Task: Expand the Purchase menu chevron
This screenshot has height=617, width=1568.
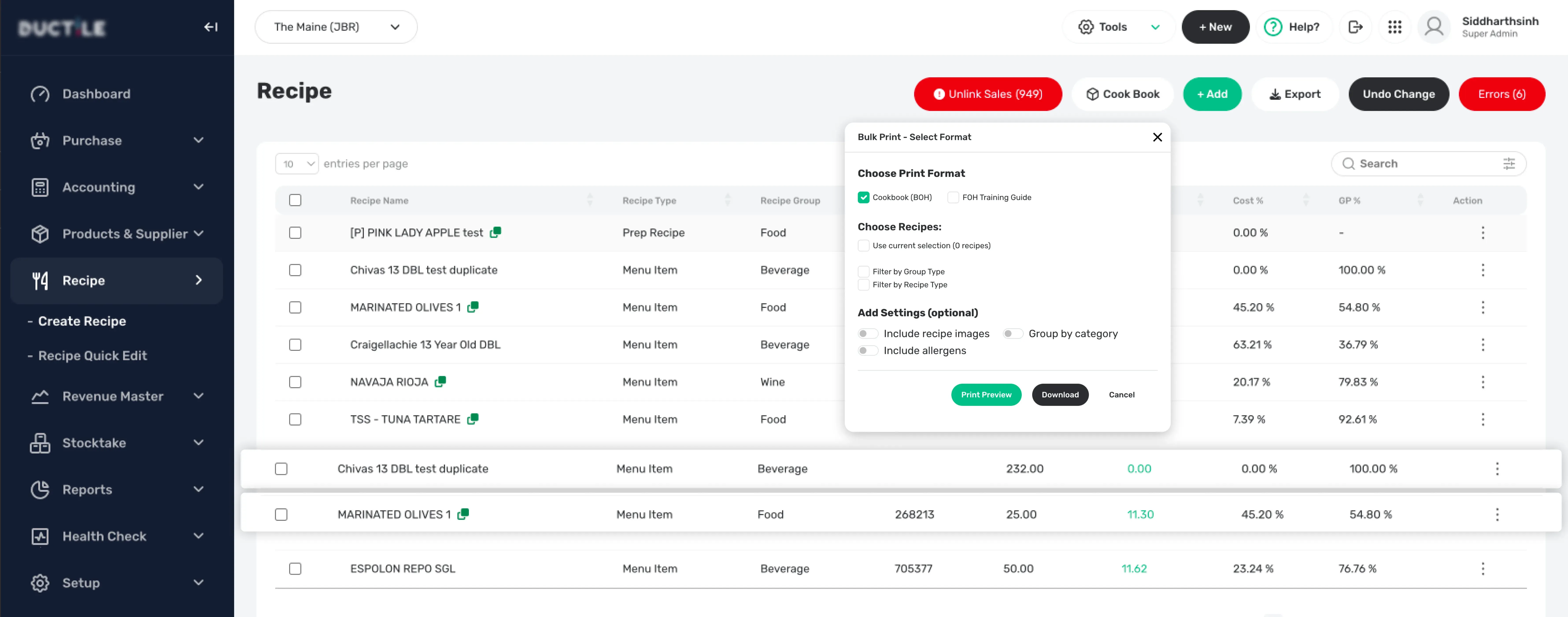Action: [198, 140]
